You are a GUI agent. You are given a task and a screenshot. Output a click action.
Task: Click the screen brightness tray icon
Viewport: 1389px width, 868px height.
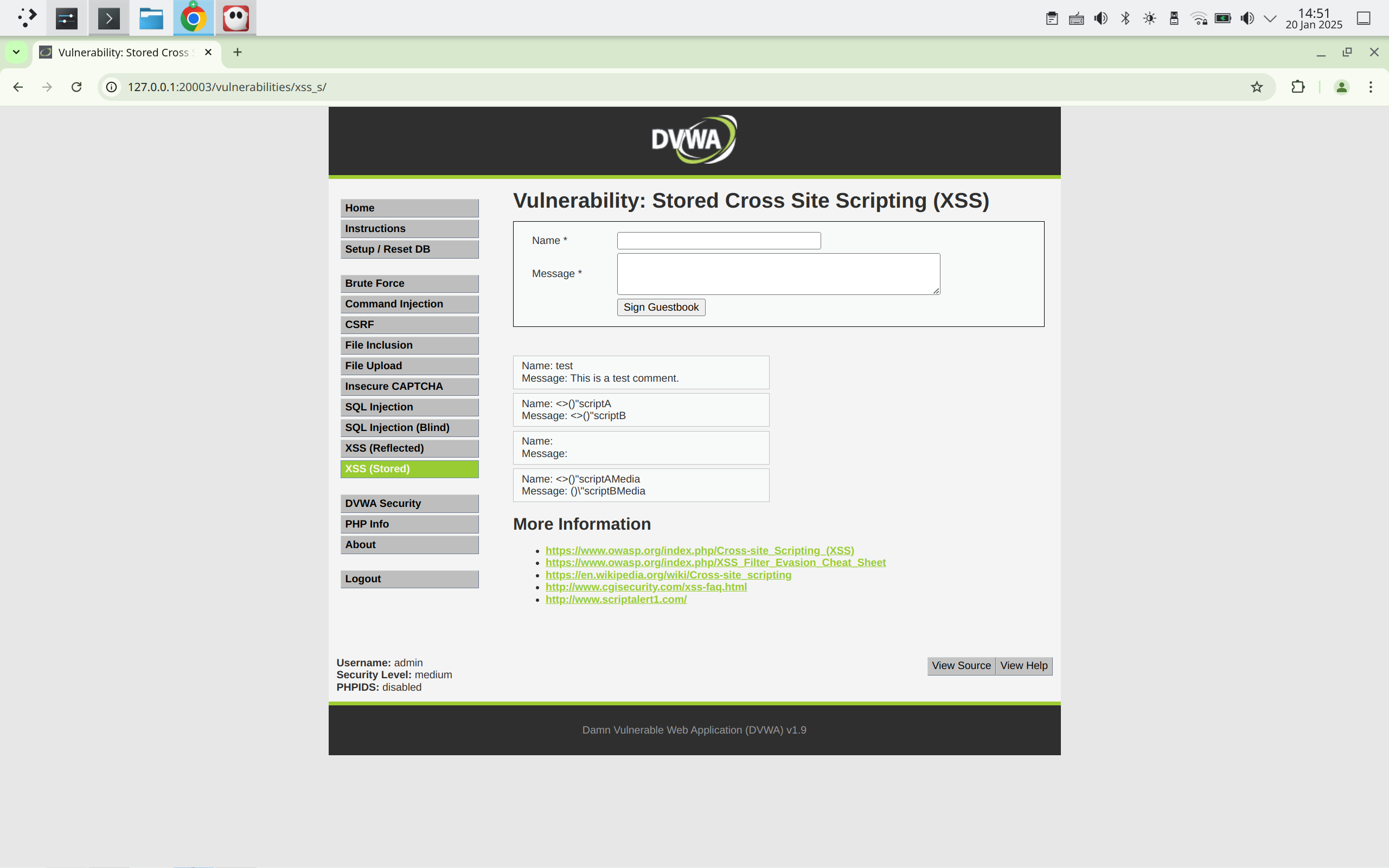(1150, 18)
